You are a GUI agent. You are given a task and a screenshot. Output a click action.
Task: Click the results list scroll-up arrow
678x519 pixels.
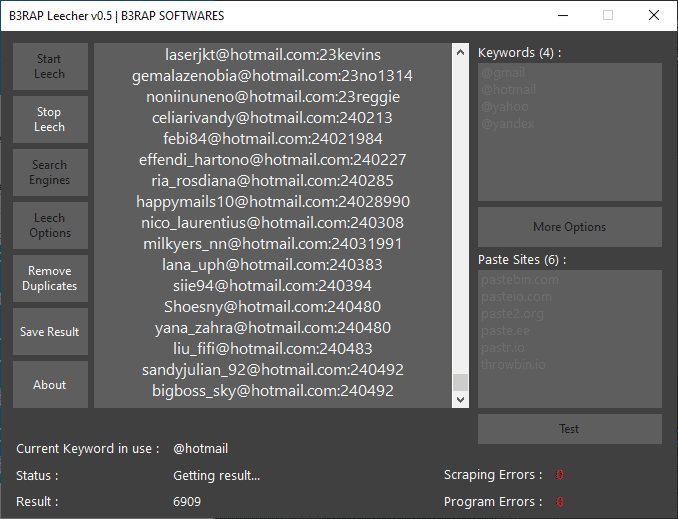pyautogui.click(x=461, y=52)
